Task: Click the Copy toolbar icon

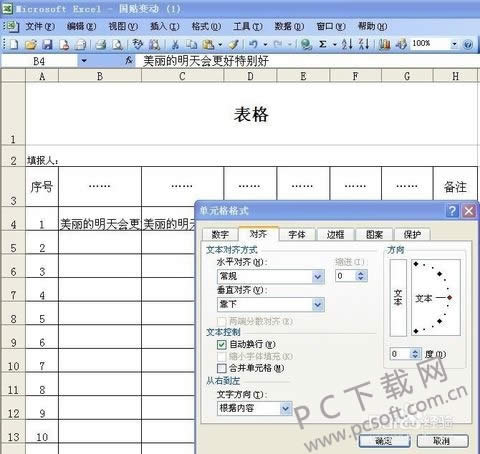Action: (x=191, y=44)
